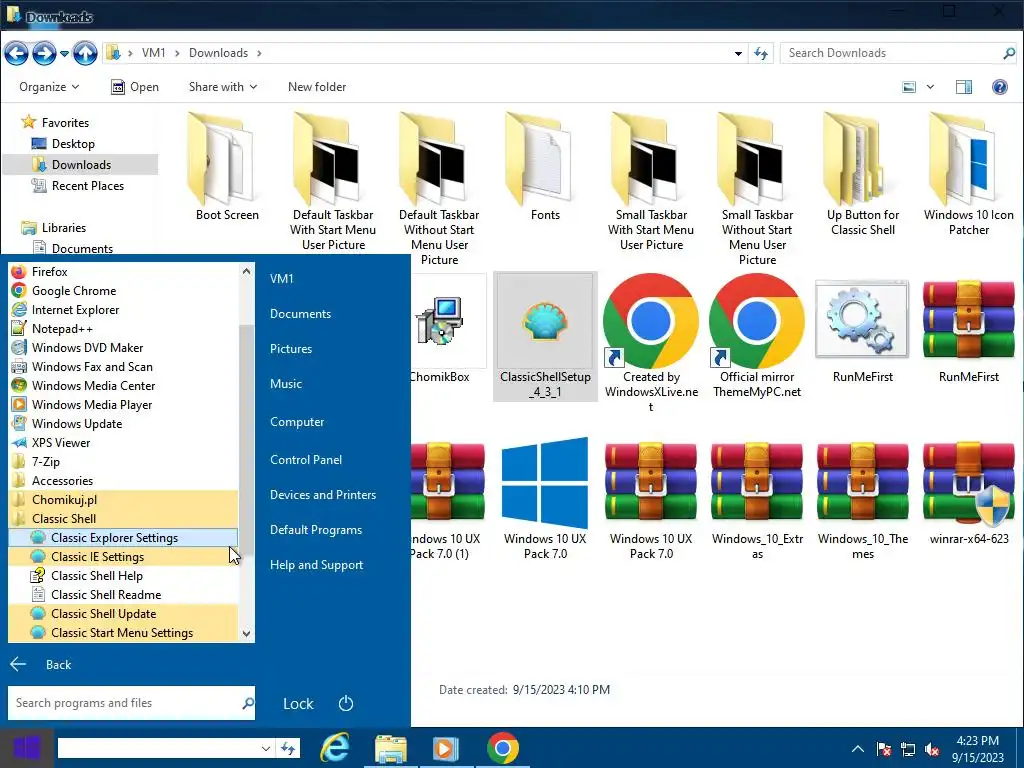Open Up Button for Classic Shell folder
This screenshot has height=768, width=1024.
coord(863,174)
